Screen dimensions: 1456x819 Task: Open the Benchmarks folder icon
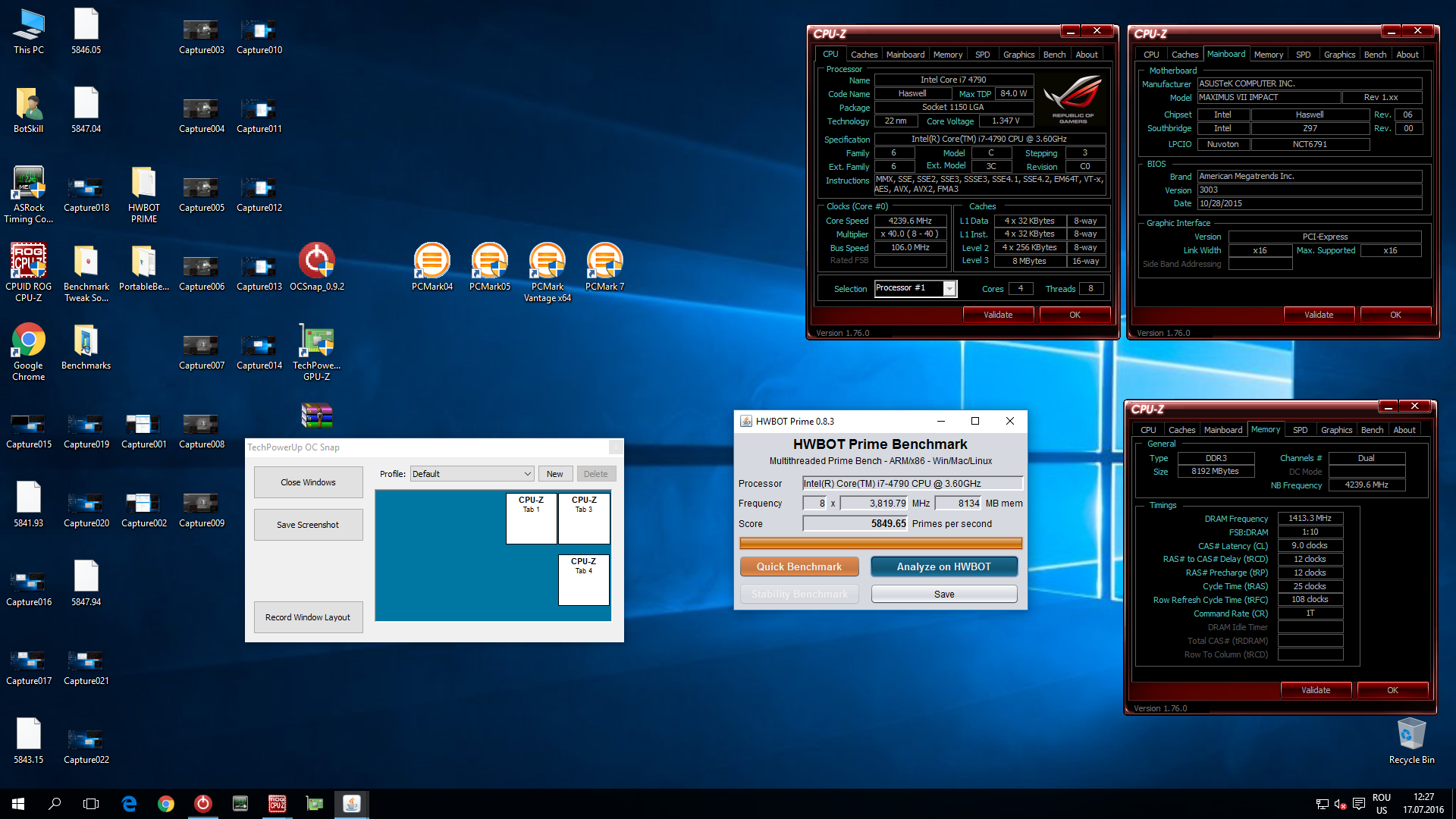point(86,347)
